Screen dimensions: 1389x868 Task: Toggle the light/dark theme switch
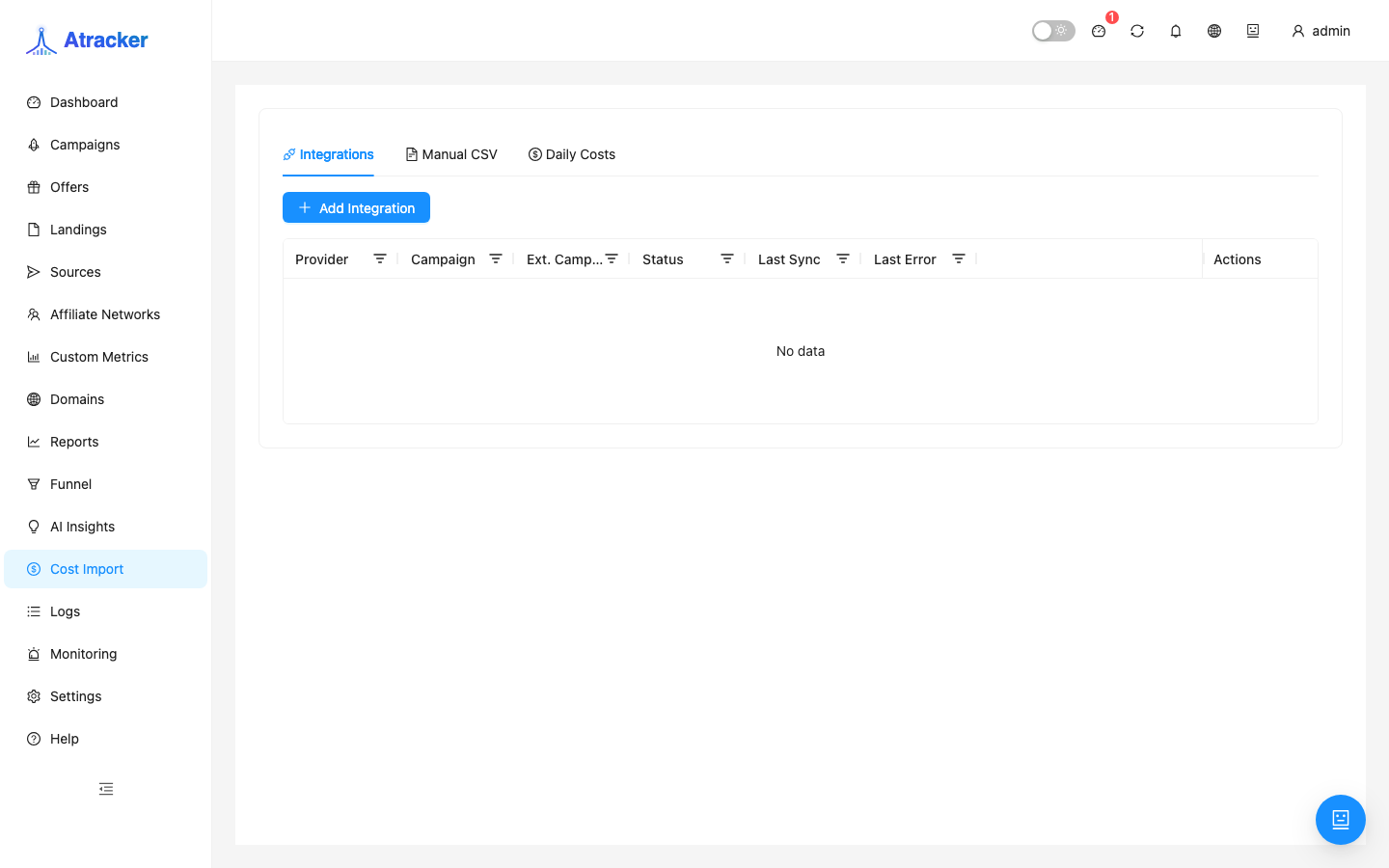click(1053, 31)
